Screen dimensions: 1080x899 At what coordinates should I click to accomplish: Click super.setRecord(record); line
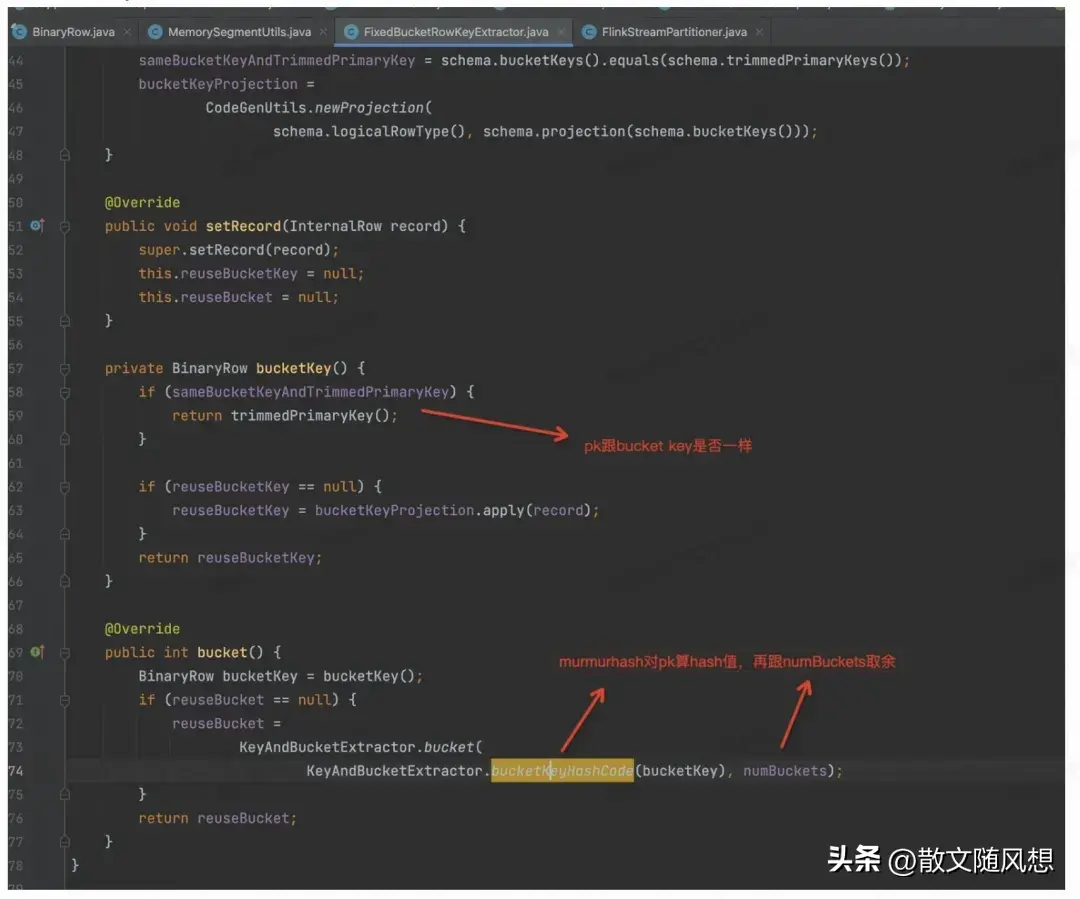pyautogui.click(x=238, y=250)
